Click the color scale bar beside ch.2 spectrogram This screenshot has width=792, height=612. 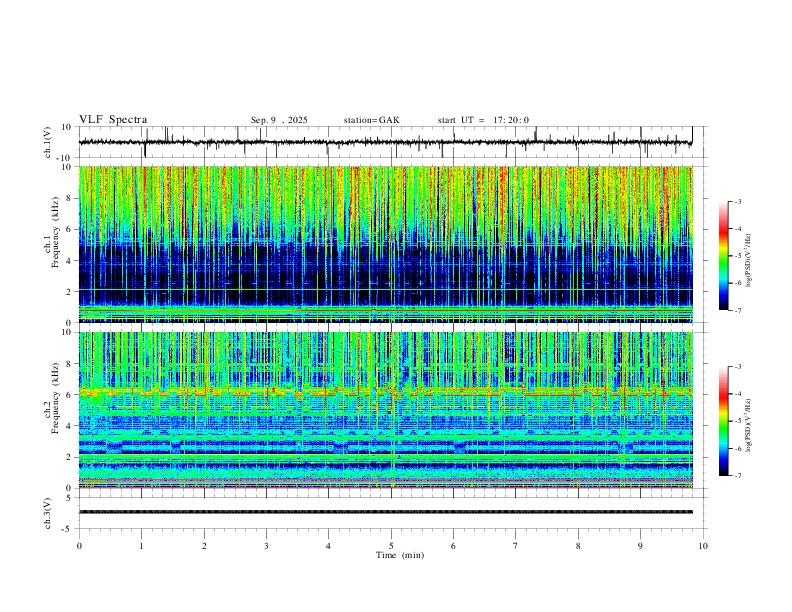[x=724, y=421]
